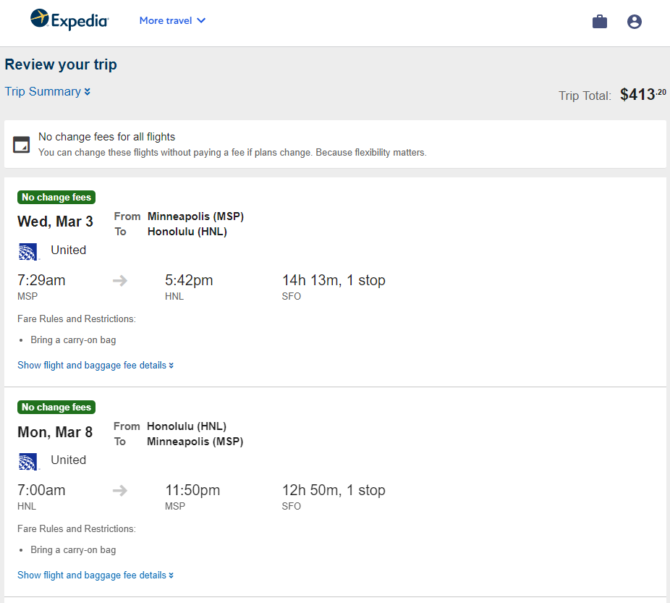Click the 14h 13m, 1 stop duration
Screen dimensions: 670x603
(333, 280)
